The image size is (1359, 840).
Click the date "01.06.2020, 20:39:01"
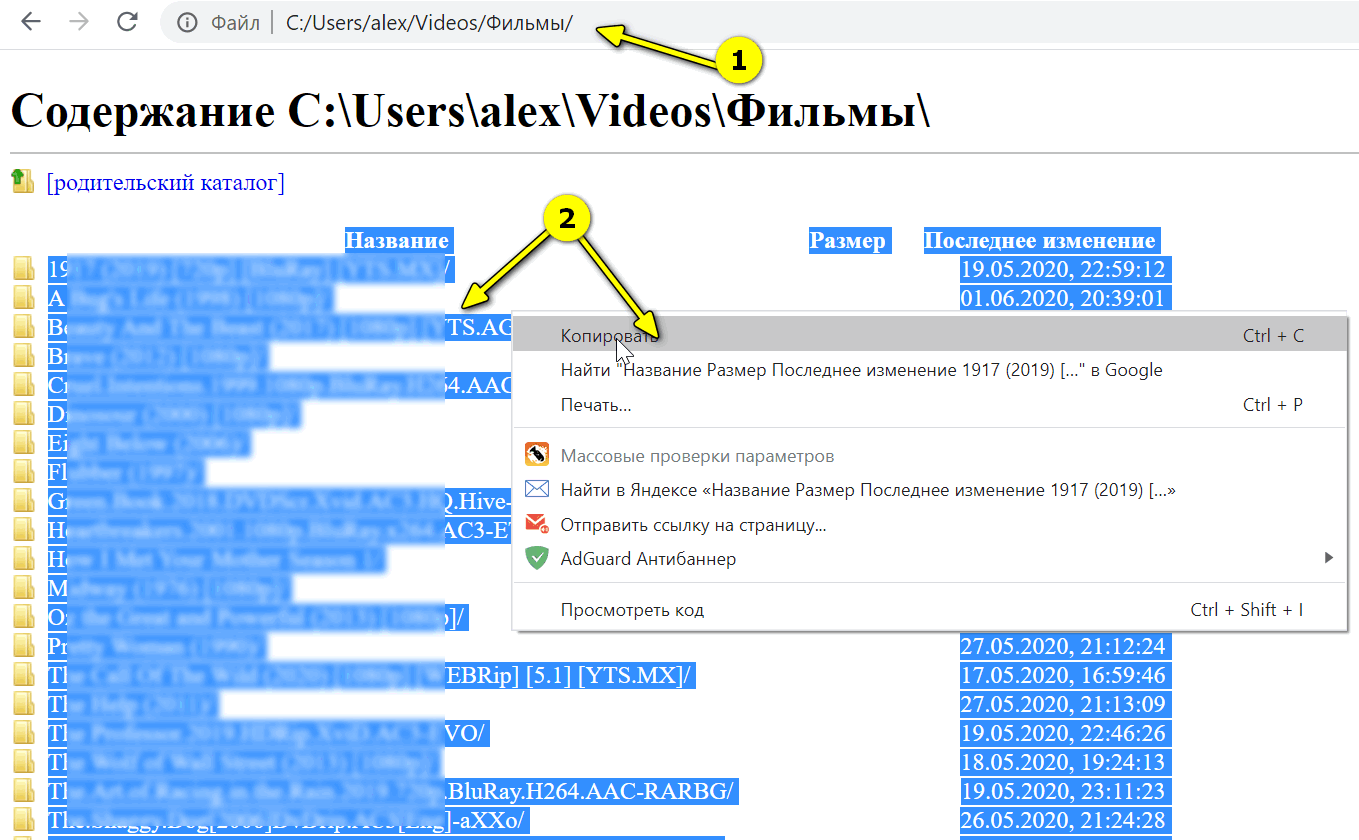click(1063, 299)
